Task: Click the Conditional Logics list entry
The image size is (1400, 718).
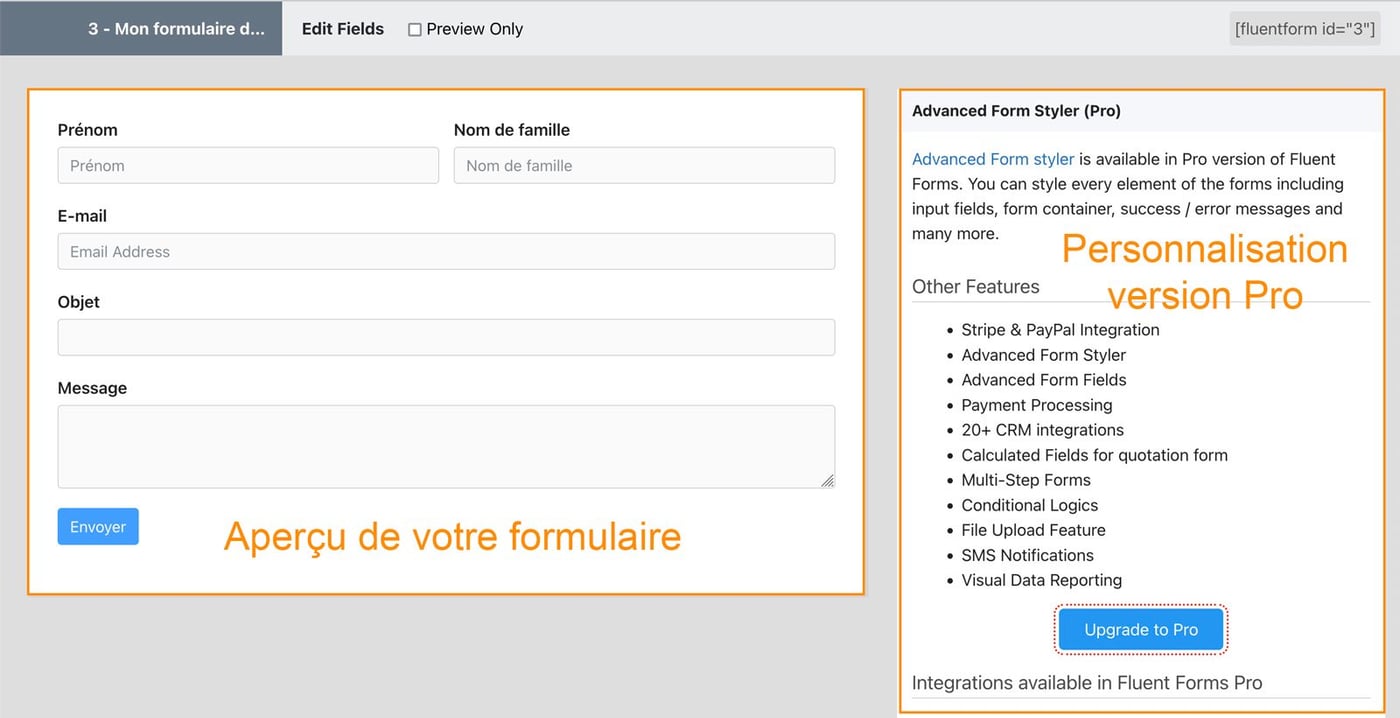Action: tap(1029, 505)
